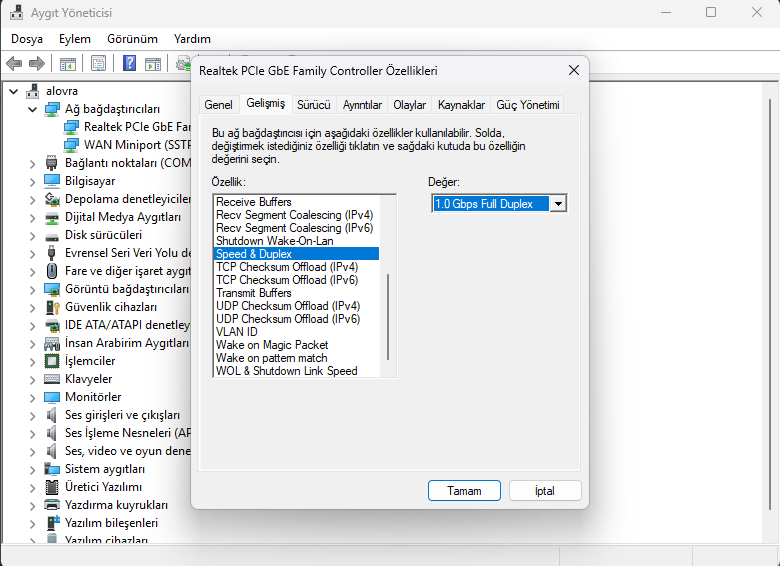
Task: Open the Dosya menu
Action: click(x=27, y=39)
